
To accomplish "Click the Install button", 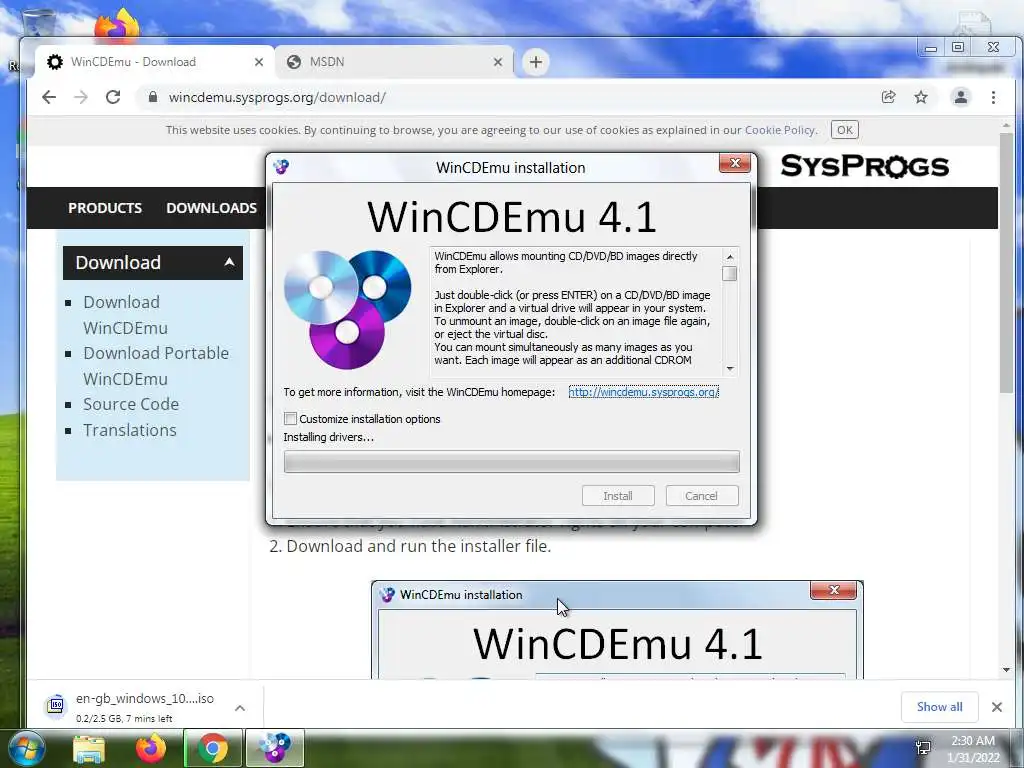I will (618, 496).
